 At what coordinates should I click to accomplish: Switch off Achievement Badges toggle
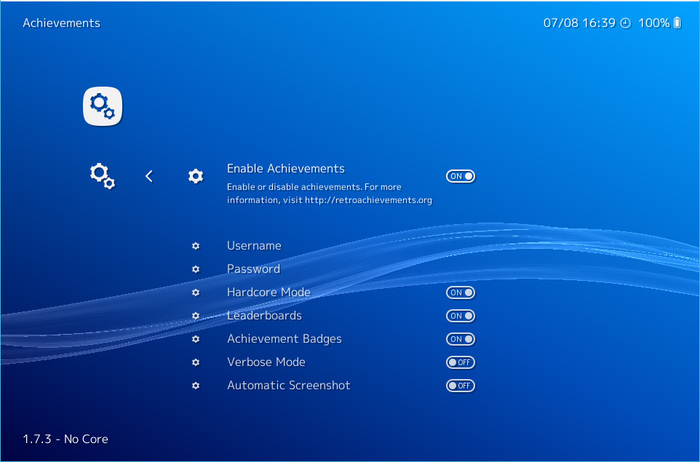(460, 339)
